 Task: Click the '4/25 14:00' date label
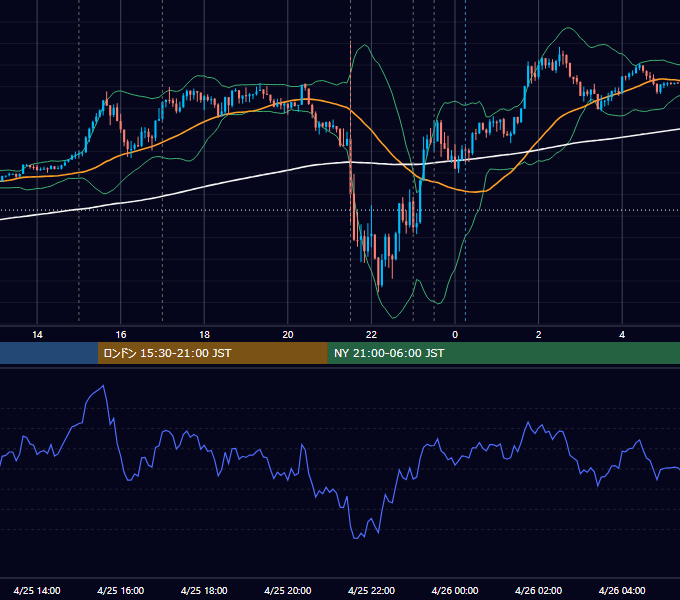[37, 590]
